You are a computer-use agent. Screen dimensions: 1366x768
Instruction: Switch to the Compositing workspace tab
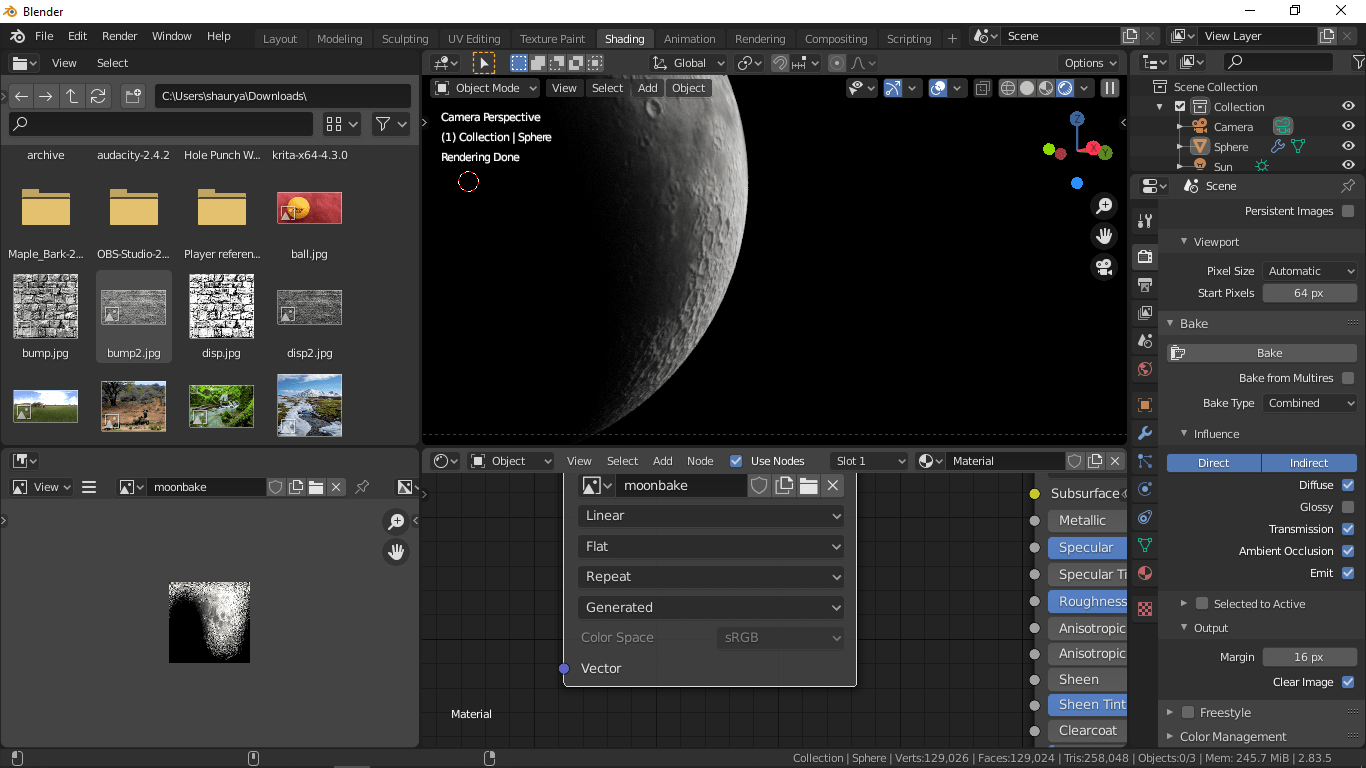coord(836,39)
